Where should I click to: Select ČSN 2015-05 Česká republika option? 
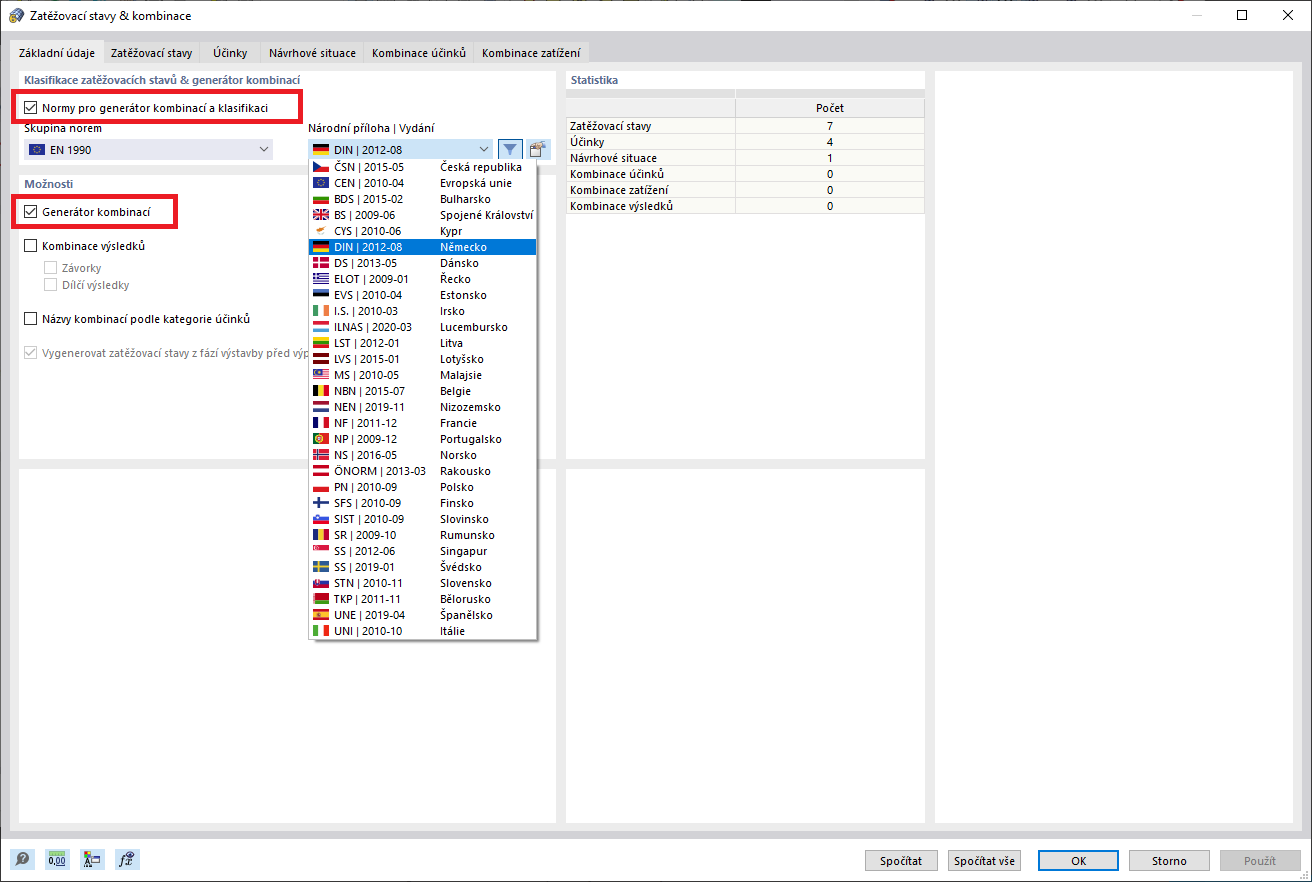(423, 167)
